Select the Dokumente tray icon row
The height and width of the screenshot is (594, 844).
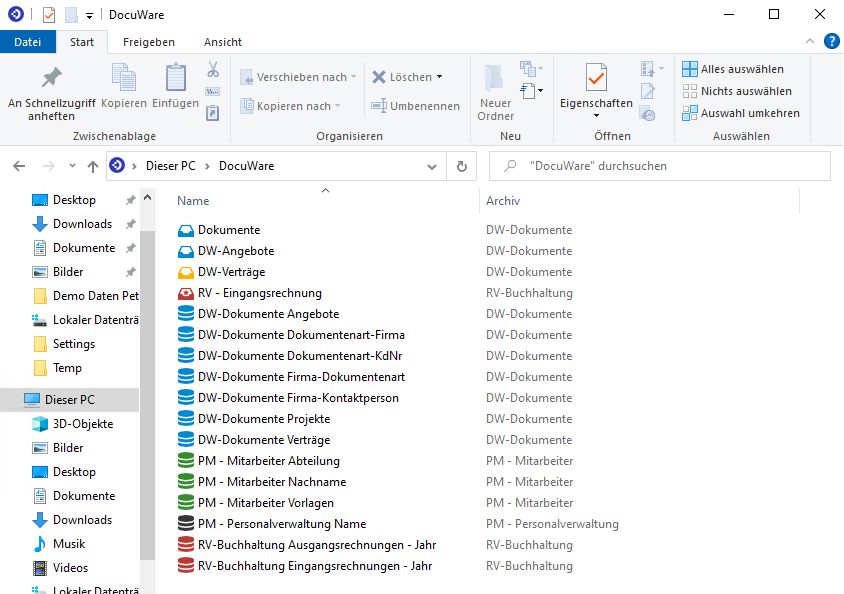tap(186, 230)
